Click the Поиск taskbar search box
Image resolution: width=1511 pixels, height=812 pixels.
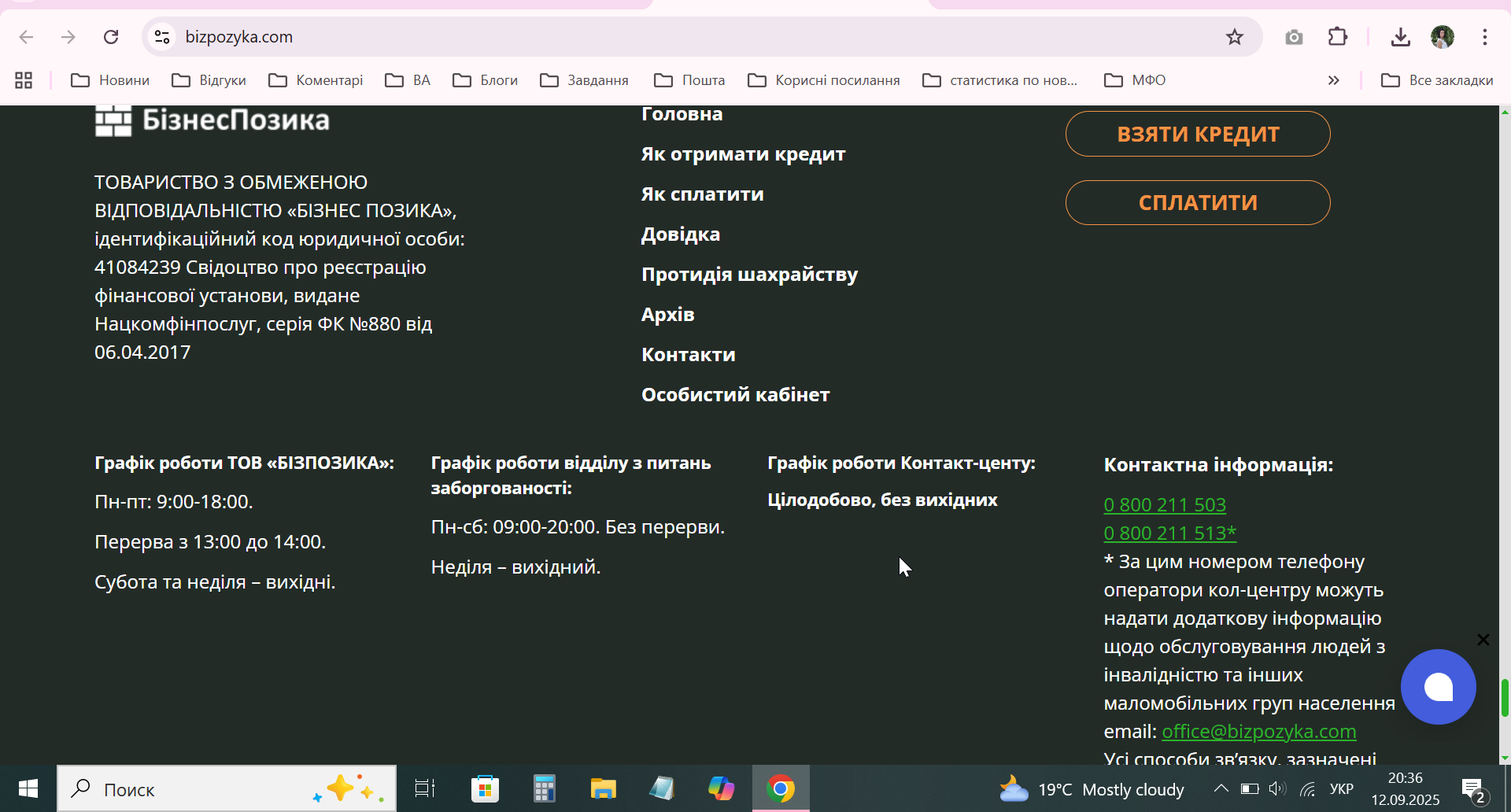pos(227,788)
